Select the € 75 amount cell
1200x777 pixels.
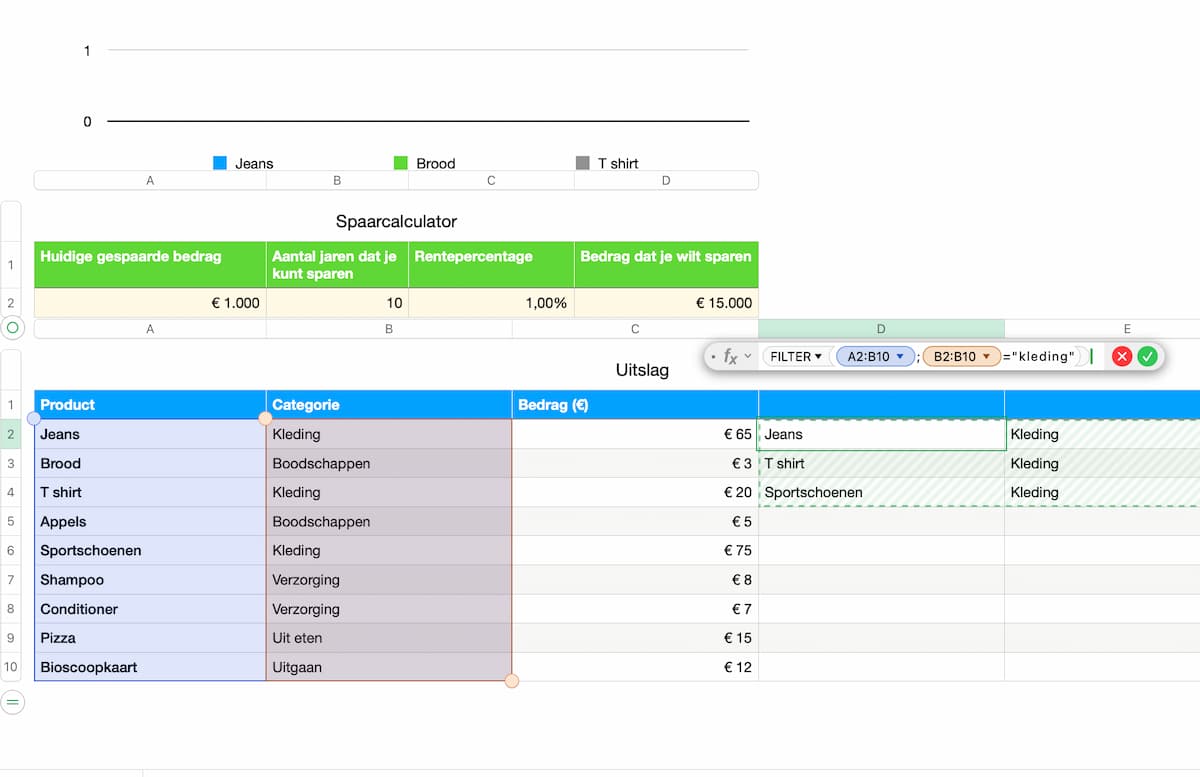click(635, 551)
